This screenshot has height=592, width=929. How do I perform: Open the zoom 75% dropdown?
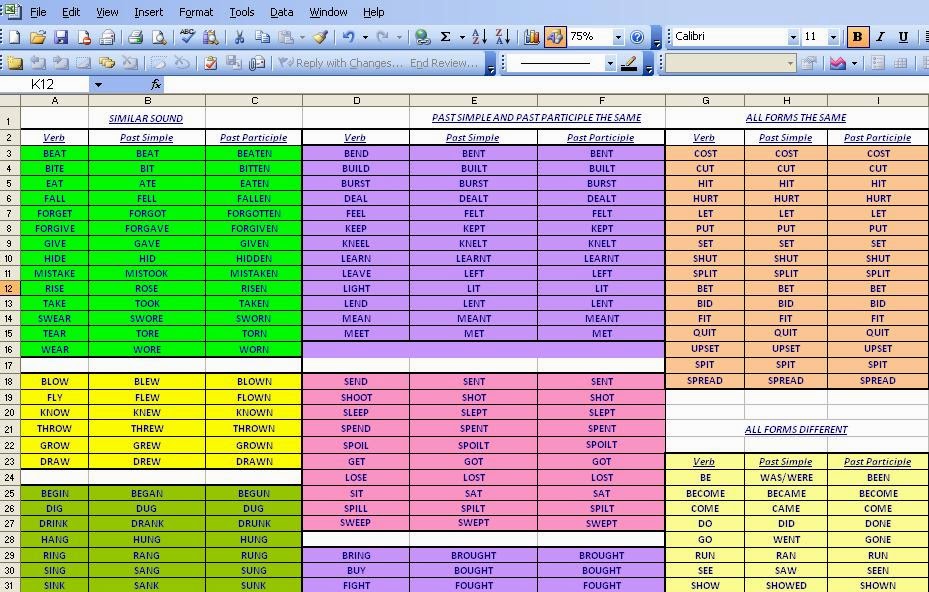point(618,37)
